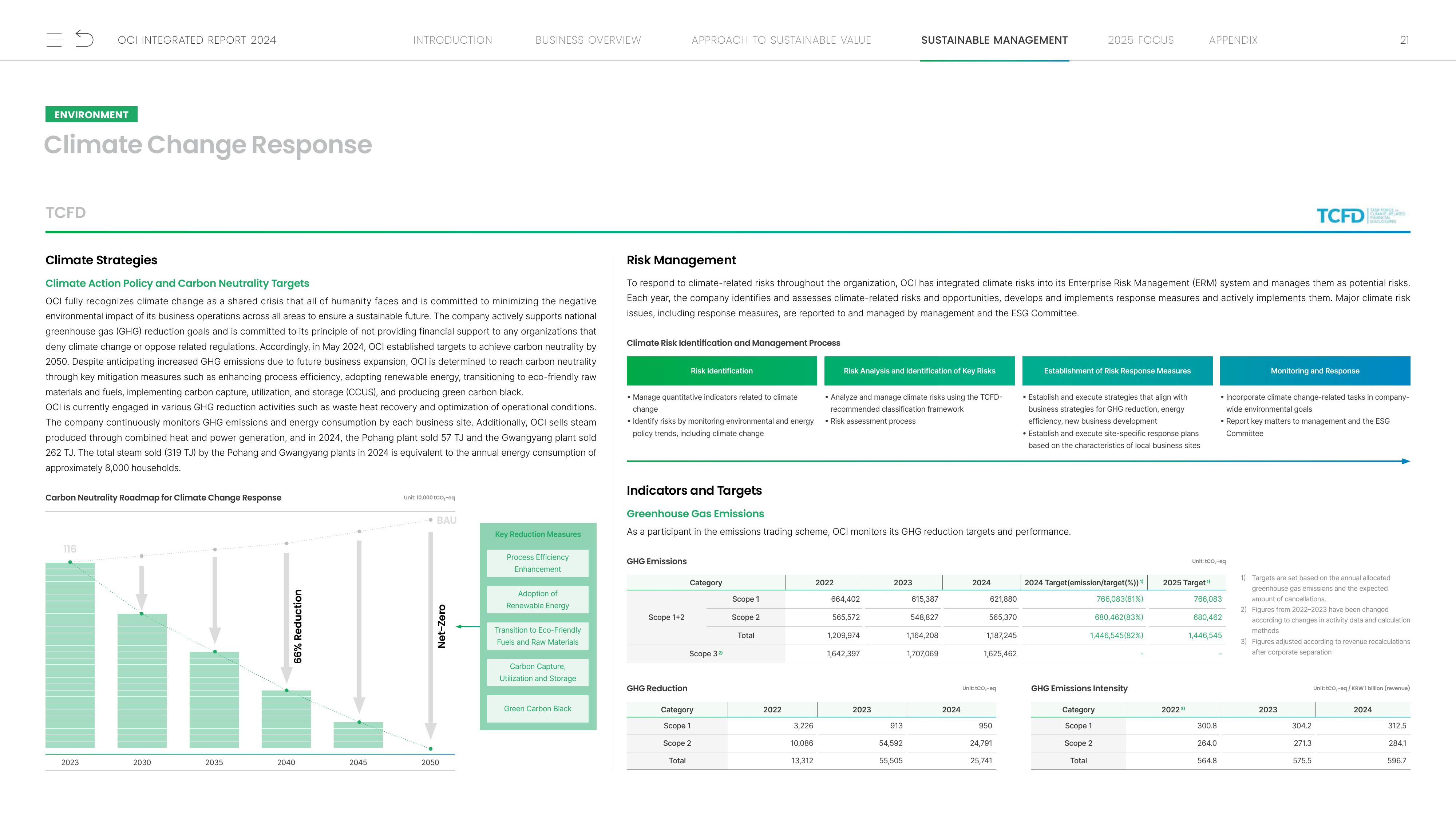
Task: Select Process Efficiency Enhancement measure
Action: (x=538, y=563)
